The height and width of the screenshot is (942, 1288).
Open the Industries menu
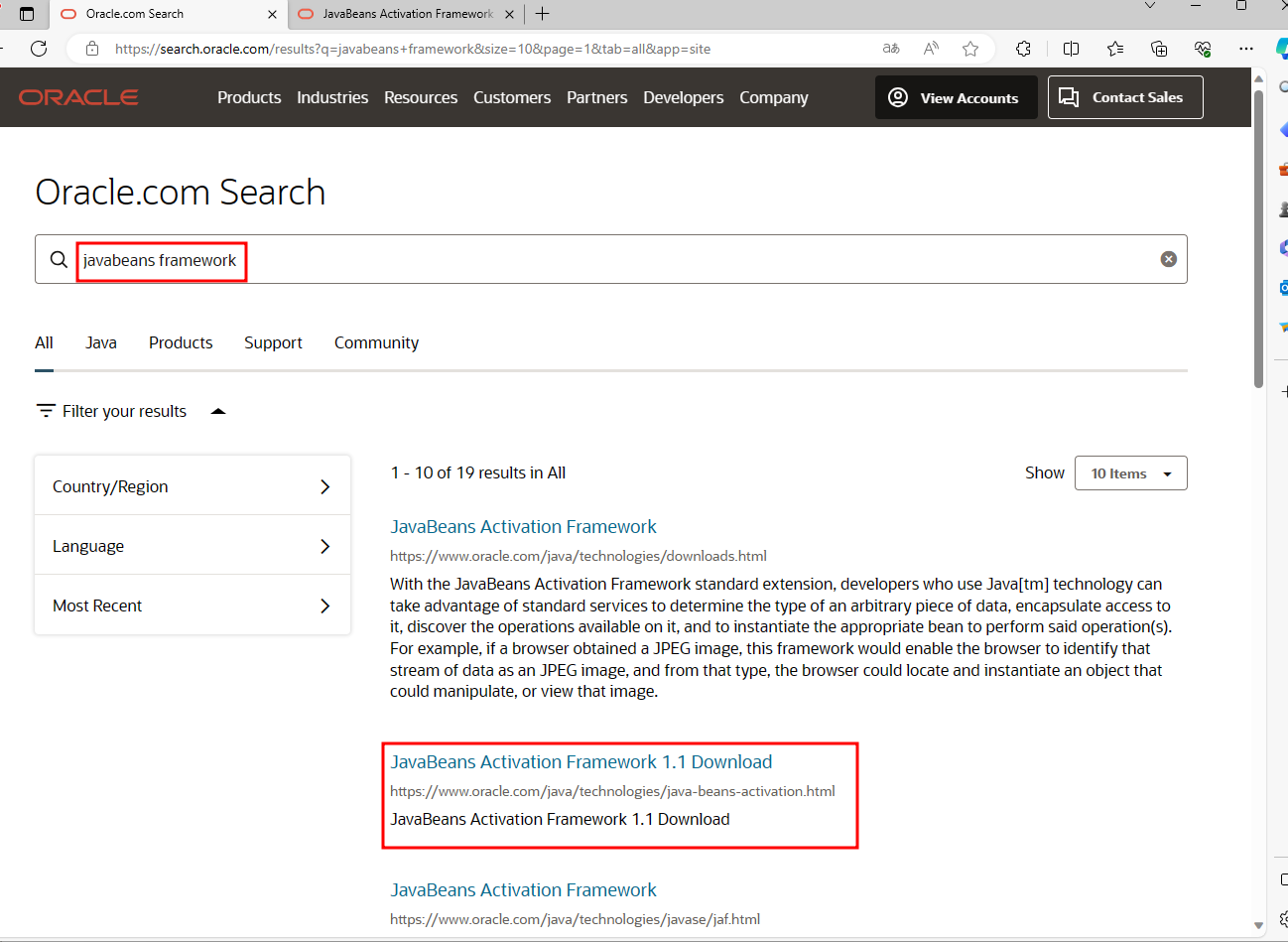pyautogui.click(x=332, y=97)
